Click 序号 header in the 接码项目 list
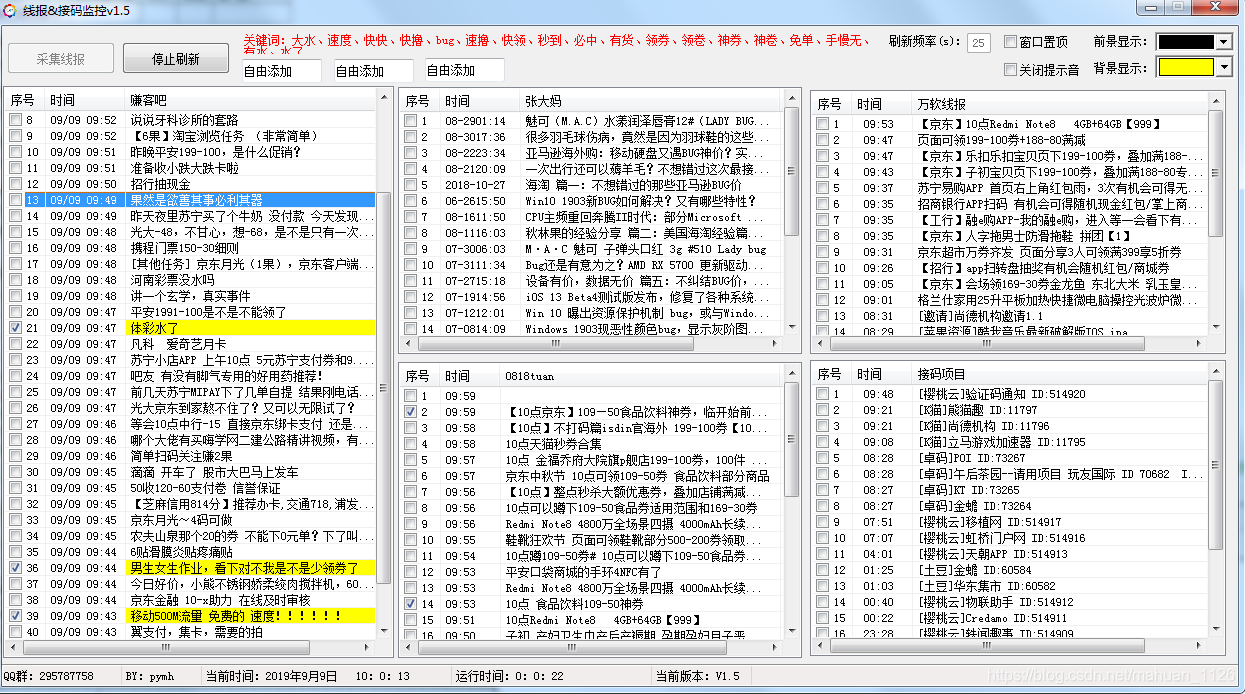This screenshot has height=694, width=1245. [x=832, y=374]
